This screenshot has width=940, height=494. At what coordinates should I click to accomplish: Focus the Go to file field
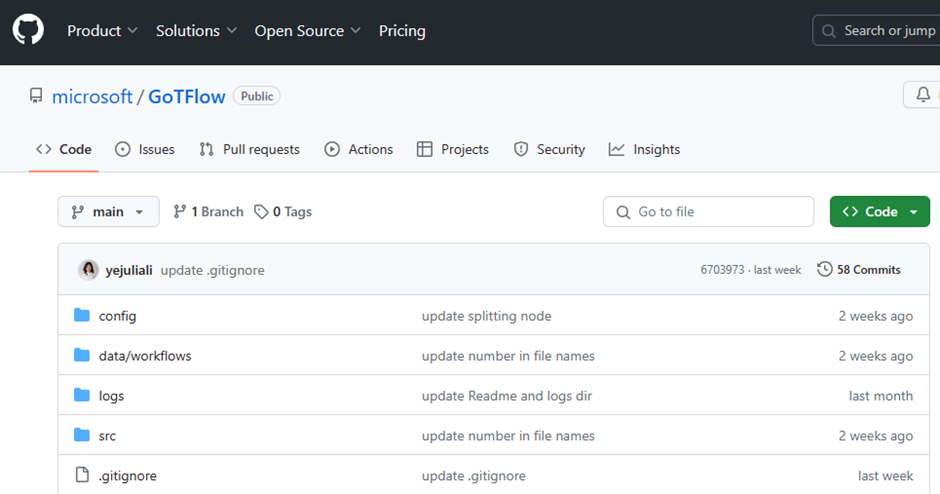(708, 212)
